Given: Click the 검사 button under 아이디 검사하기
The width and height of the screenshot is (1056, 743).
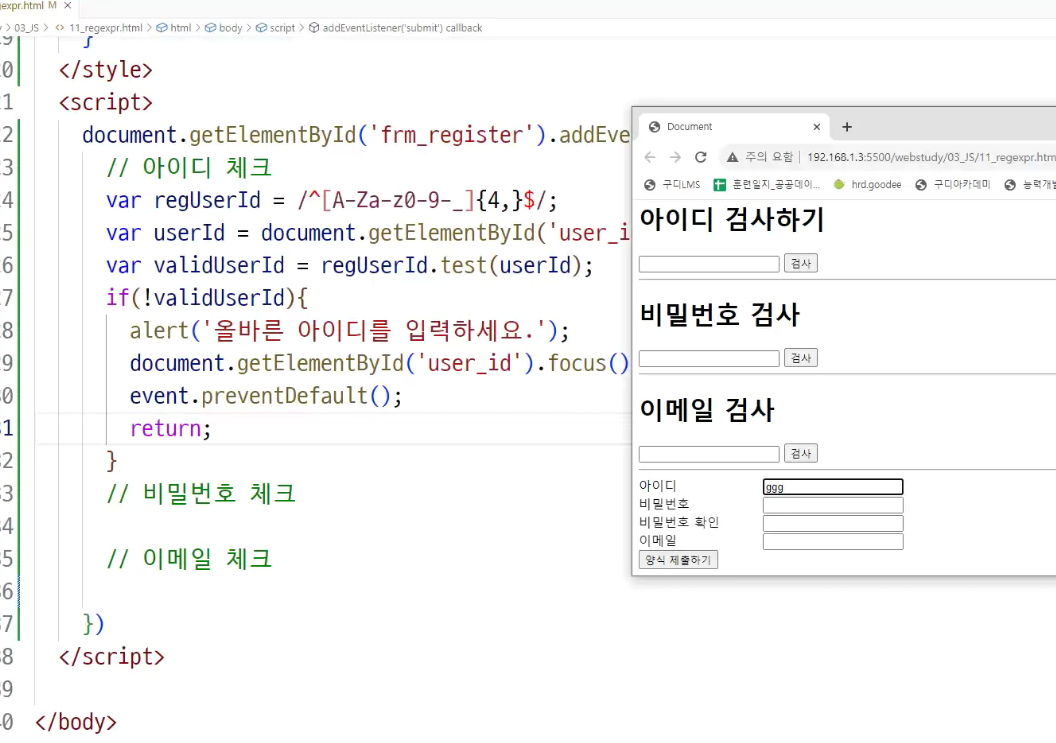Looking at the screenshot, I should (x=801, y=263).
